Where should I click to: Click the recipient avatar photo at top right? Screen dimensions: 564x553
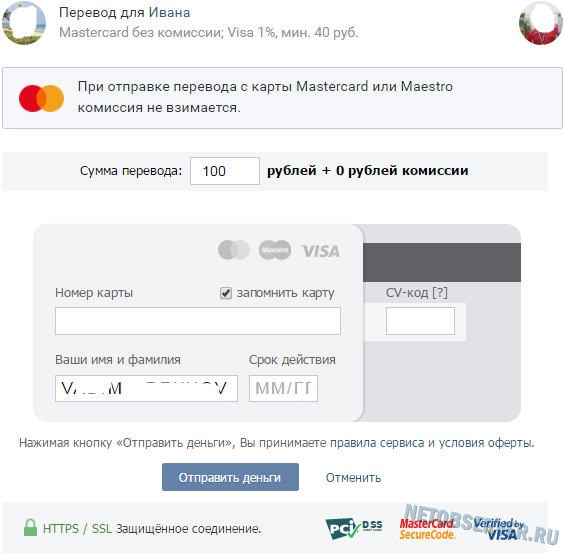coord(541,22)
